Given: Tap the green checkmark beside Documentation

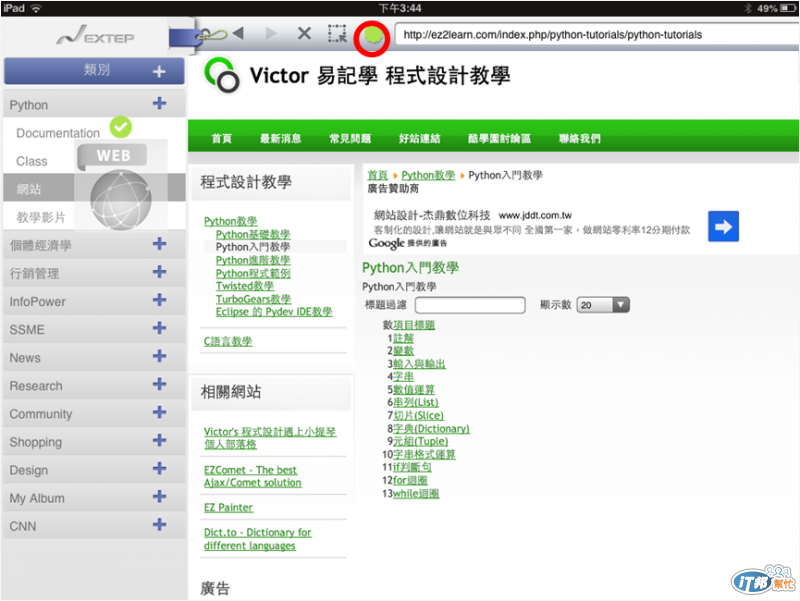Looking at the screenshot, I should pos(121,127).
